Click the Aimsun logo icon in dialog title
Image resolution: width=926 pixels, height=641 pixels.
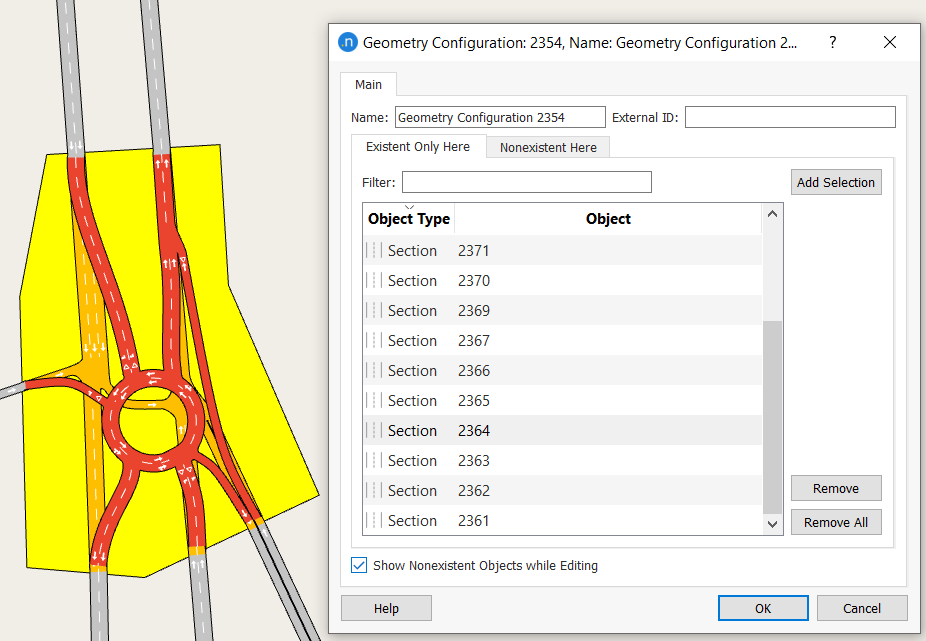[348, 43]
